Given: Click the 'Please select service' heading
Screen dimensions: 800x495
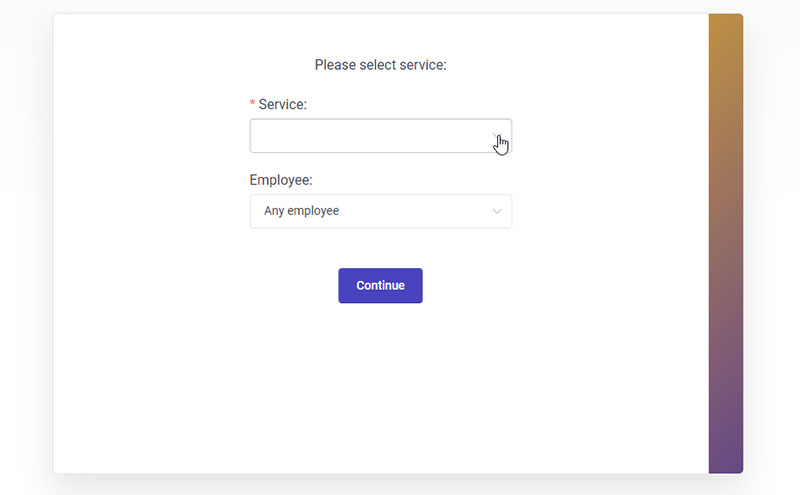Looking at the screenshot, I should coord(381,65).
